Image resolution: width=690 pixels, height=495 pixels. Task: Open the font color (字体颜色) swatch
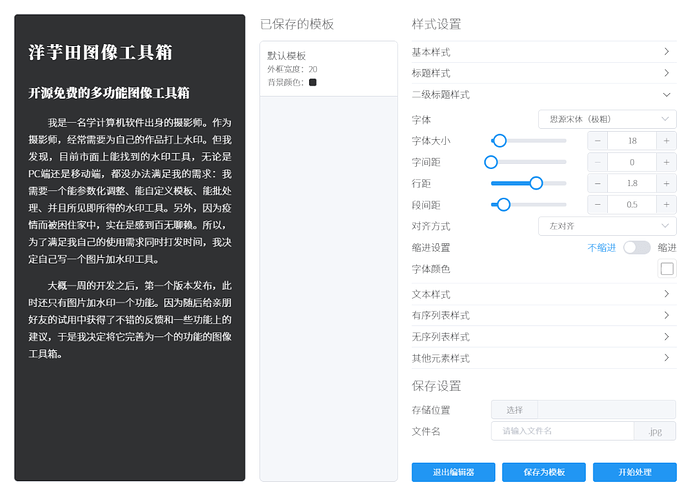pos(666,269)
